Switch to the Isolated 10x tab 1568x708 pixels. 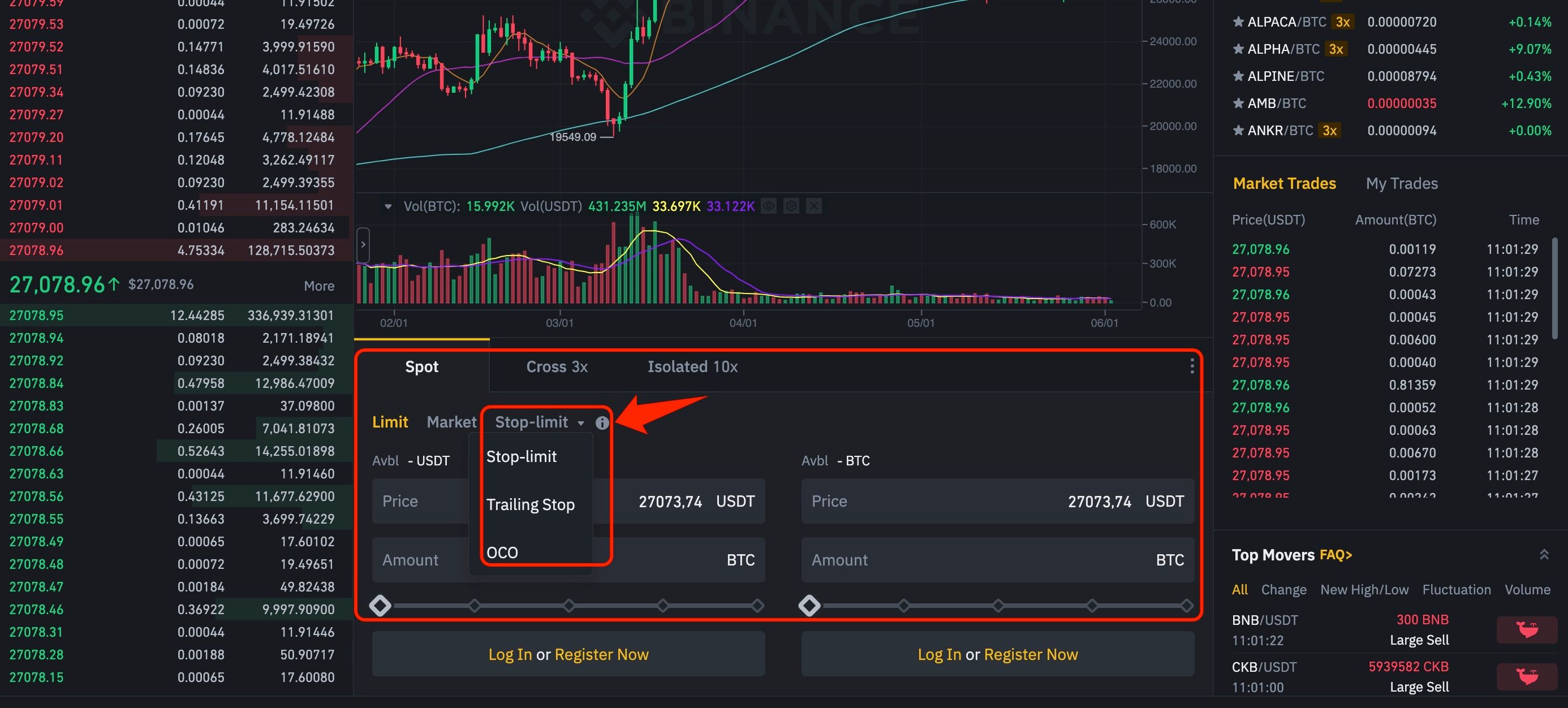(692, 366)
